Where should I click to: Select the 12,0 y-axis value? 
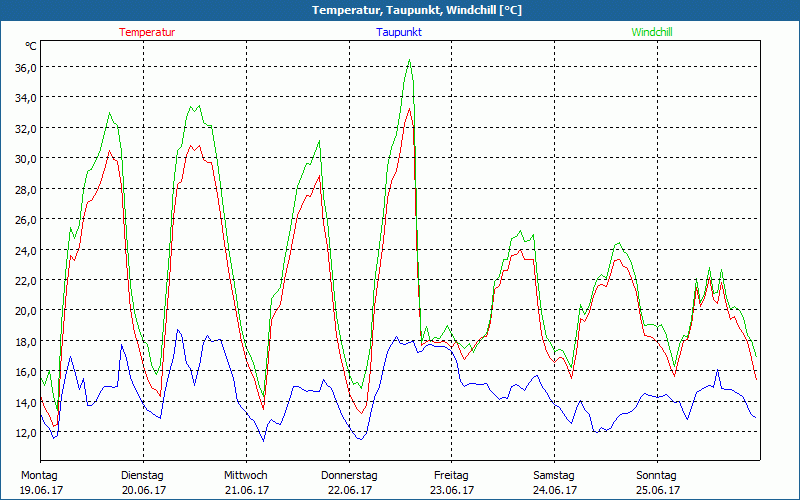[26, 433]
